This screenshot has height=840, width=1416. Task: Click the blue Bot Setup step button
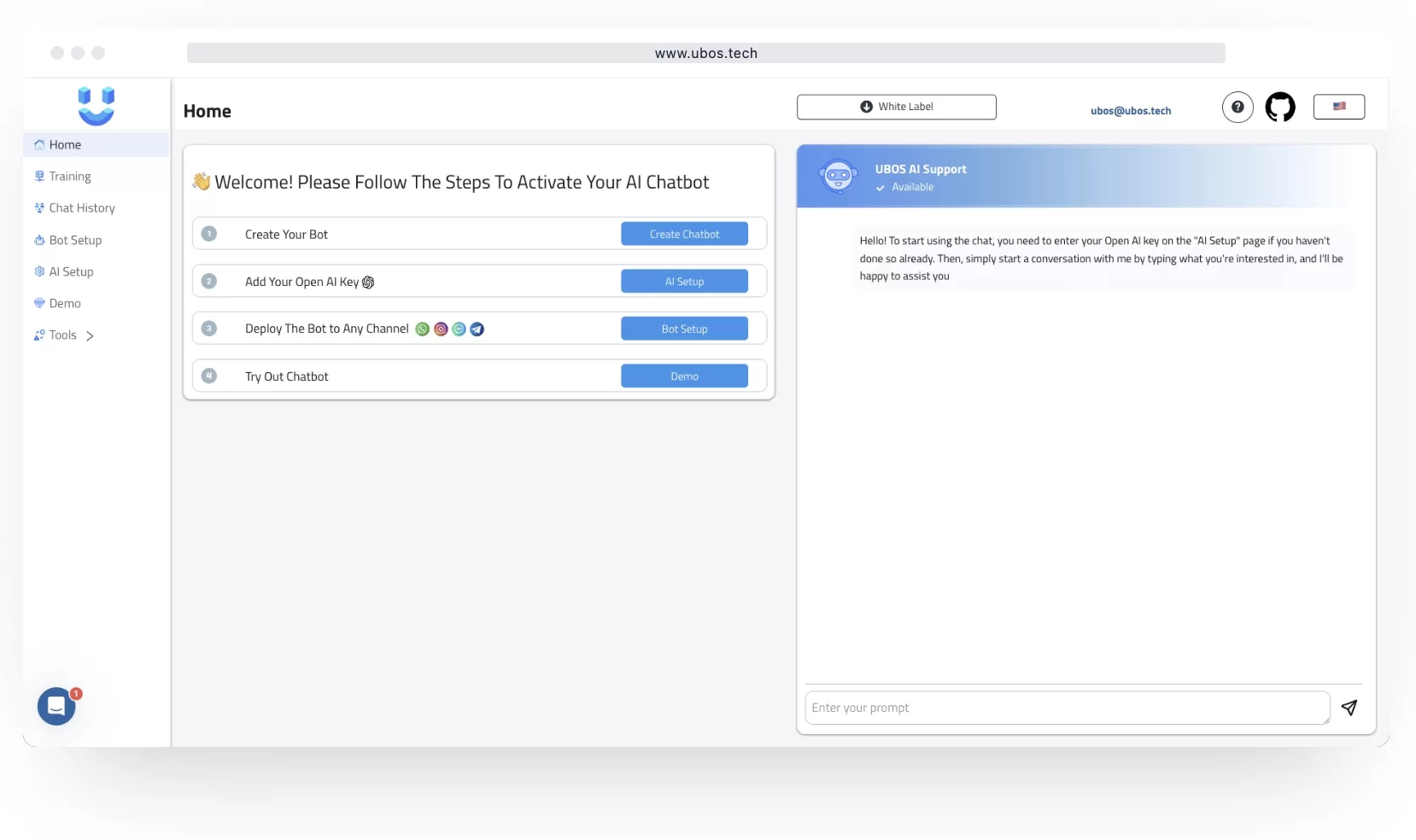(684, 330)
